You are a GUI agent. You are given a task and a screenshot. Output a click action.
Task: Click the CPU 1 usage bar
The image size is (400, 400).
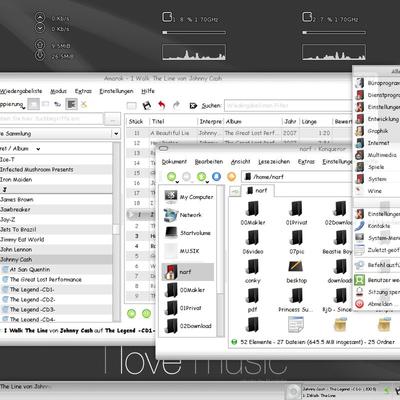pos(194,33)
